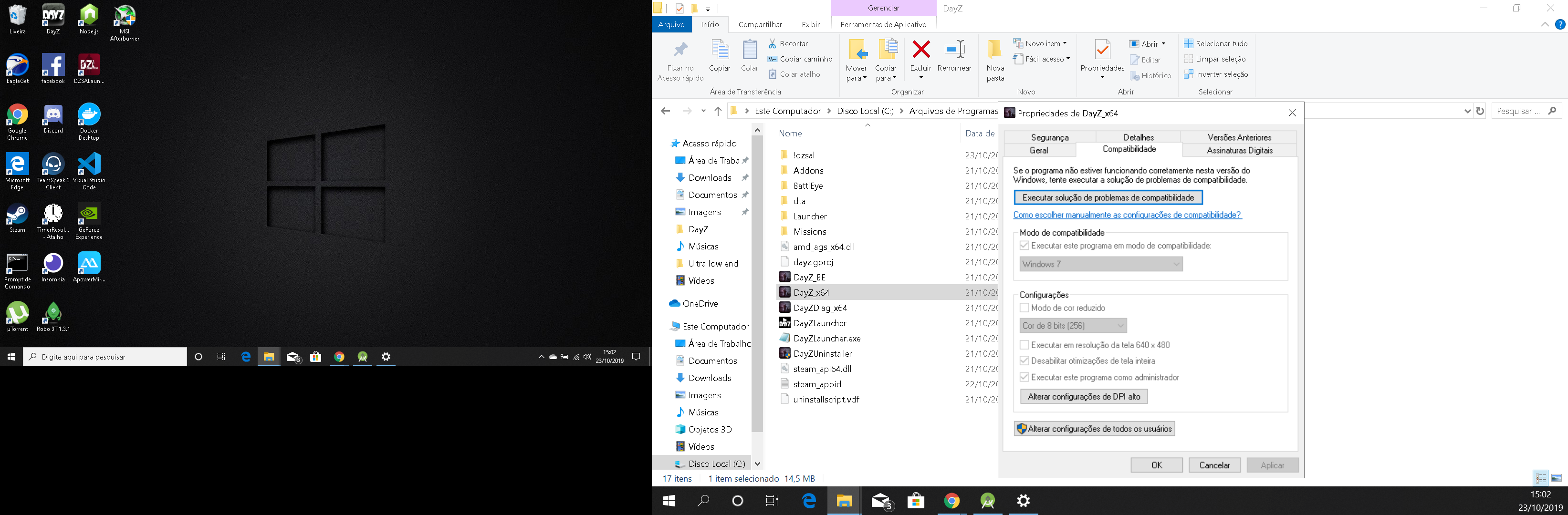Click Como escolher manualmente as configurações link
This screenshot has width=1568, height=515.
pos(1127,215)
